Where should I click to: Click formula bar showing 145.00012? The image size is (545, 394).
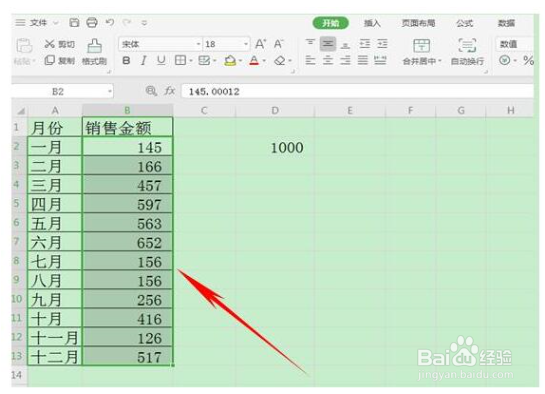[x=357, y=91]
